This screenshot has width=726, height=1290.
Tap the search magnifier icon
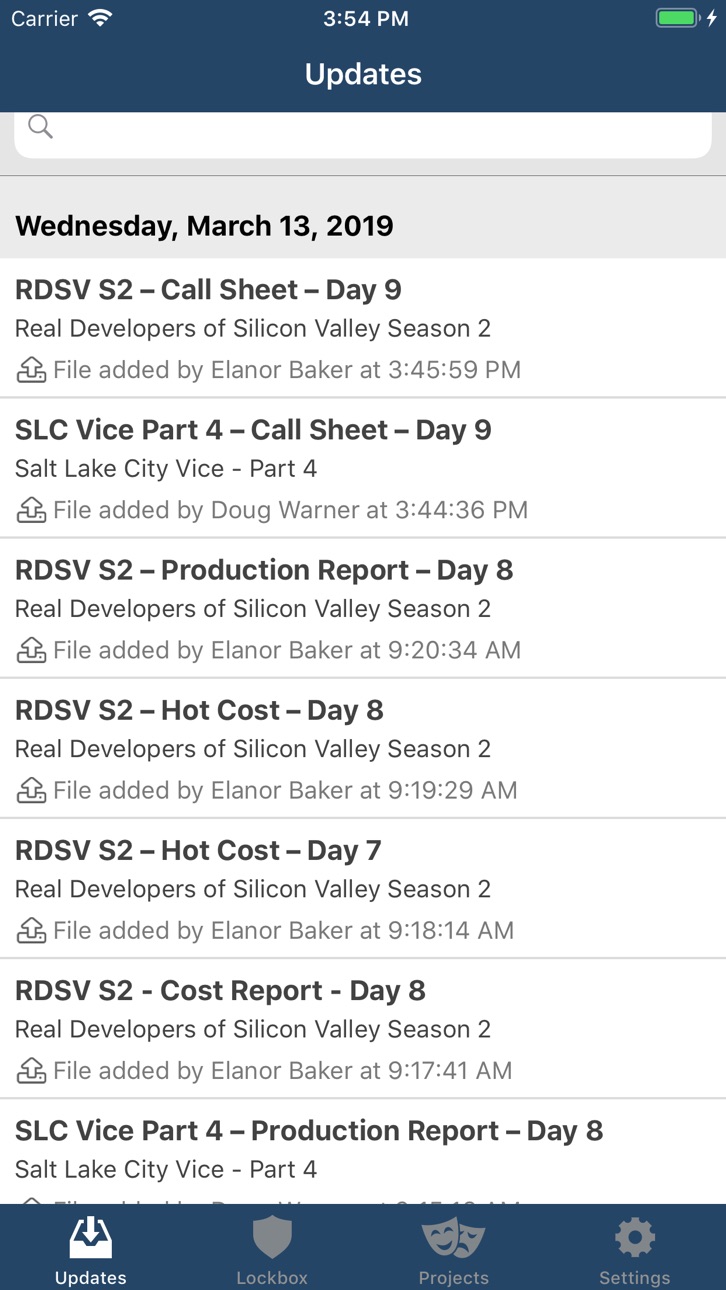click(x=40, y=126)
